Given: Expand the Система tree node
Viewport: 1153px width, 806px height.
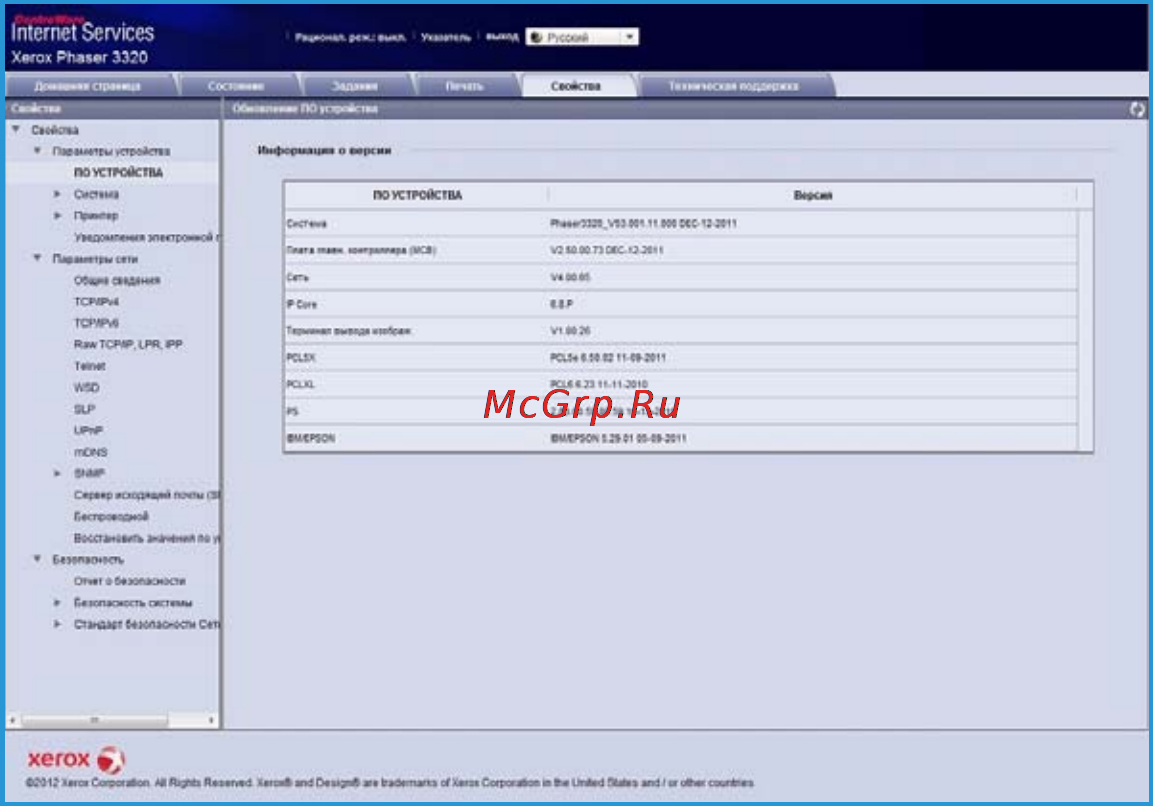Looking at the screenshot, I should pyautogui.click(x=57, y=194).
